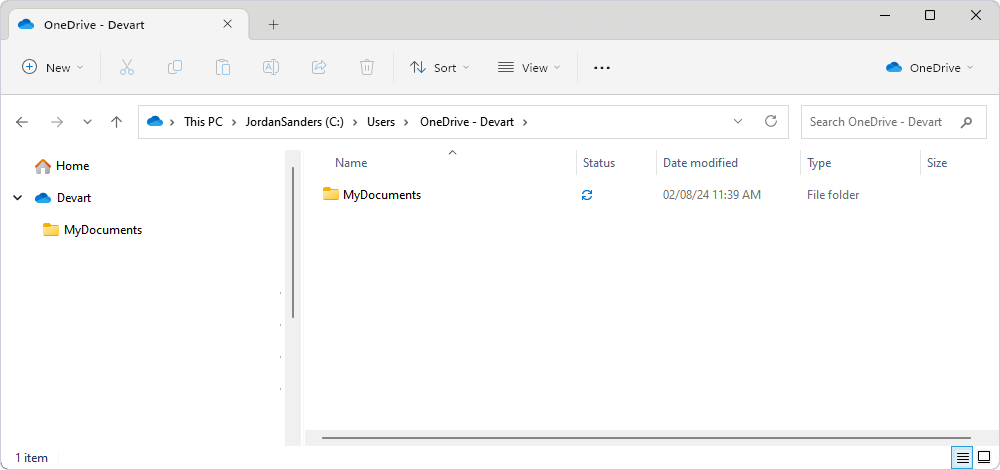
Task: Select MyDocuments in the navigation pane
Action: (x=92, y=230)
